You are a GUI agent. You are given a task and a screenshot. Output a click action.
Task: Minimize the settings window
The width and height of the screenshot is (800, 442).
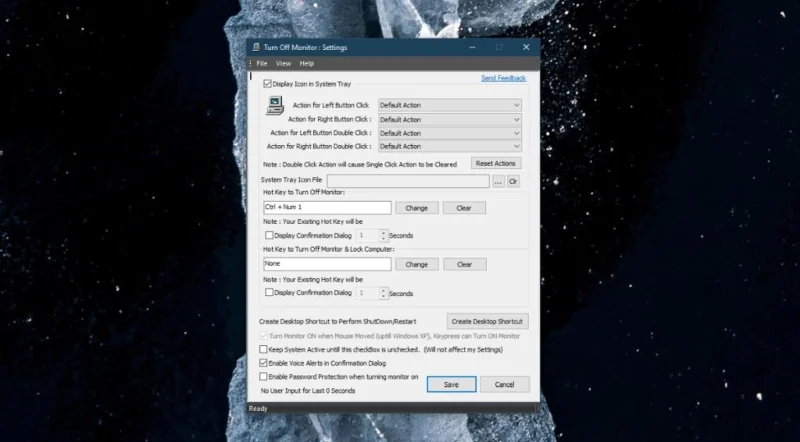pos(472,47)
